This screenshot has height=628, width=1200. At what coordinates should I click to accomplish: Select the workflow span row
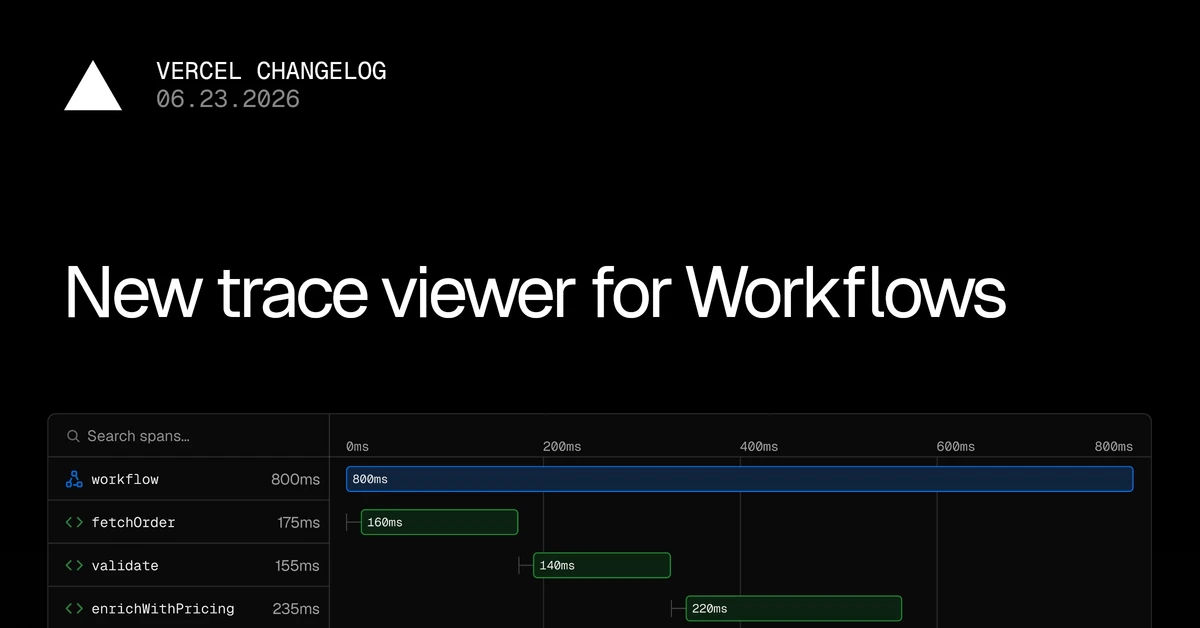click(189, 479)
